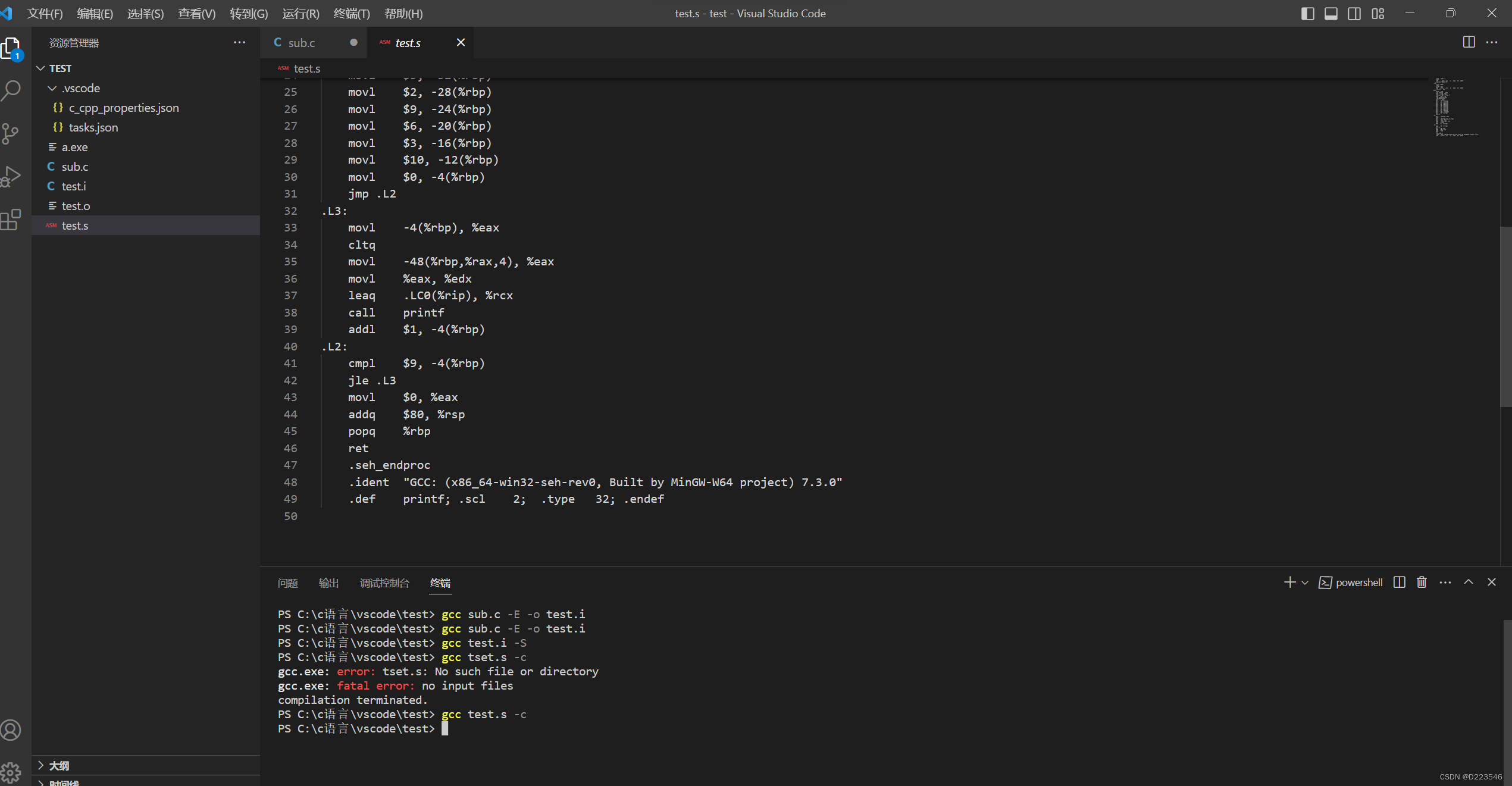Split the editor right

pyautogui.click(x=1469, y=42)
